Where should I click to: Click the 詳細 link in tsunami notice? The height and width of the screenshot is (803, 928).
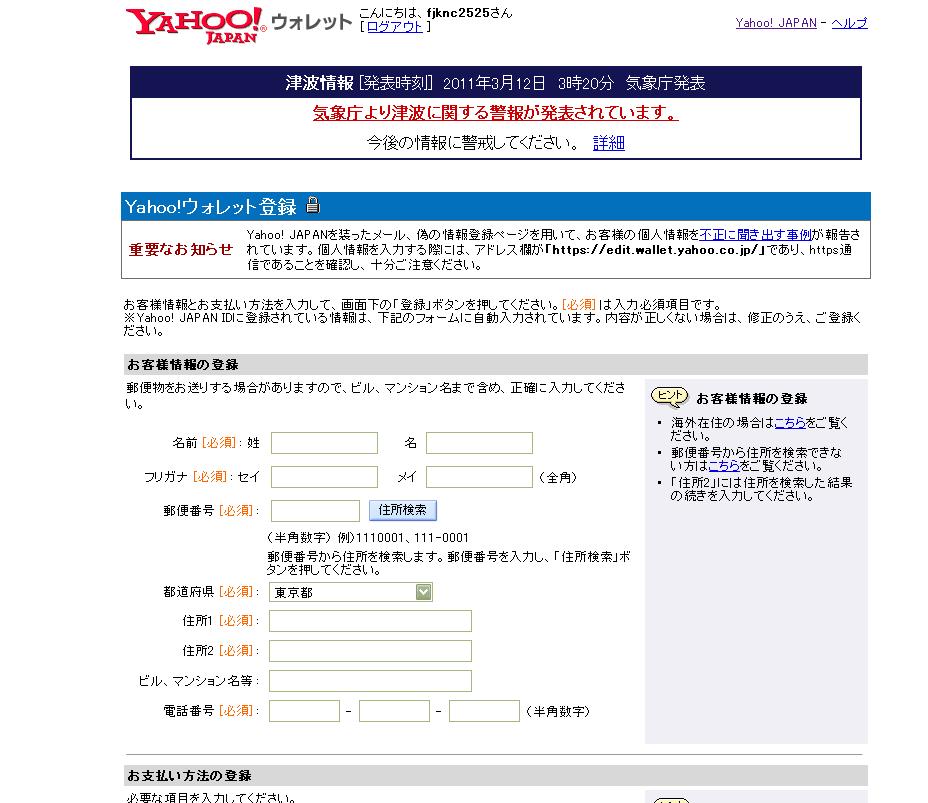609,143
